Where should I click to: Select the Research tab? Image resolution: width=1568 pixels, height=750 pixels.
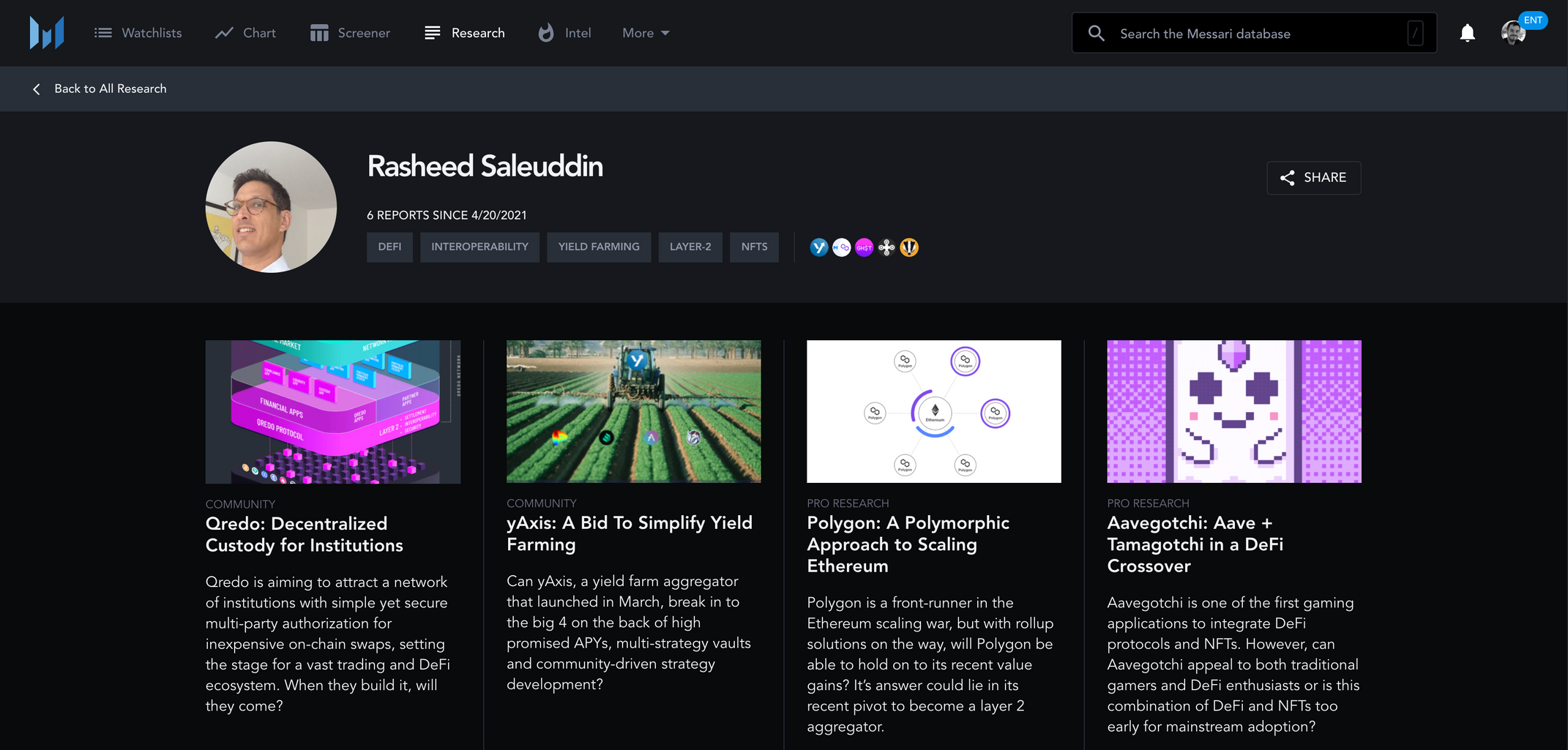[465, 33]
